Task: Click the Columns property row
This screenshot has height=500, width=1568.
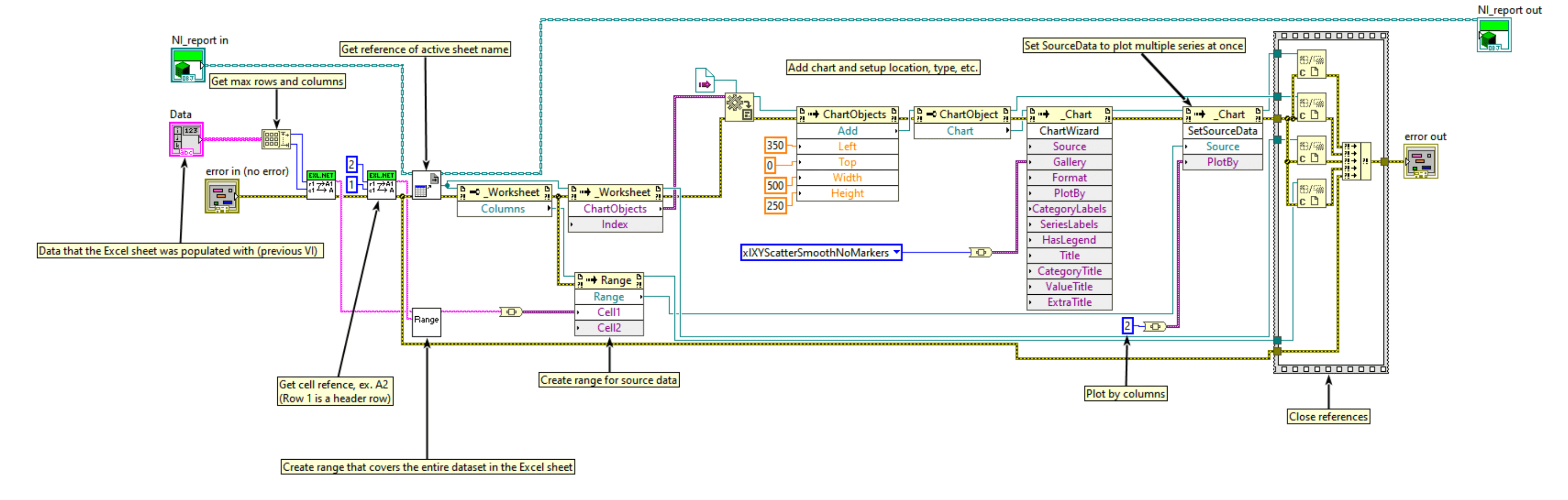Action: click(x=504, y=208)
